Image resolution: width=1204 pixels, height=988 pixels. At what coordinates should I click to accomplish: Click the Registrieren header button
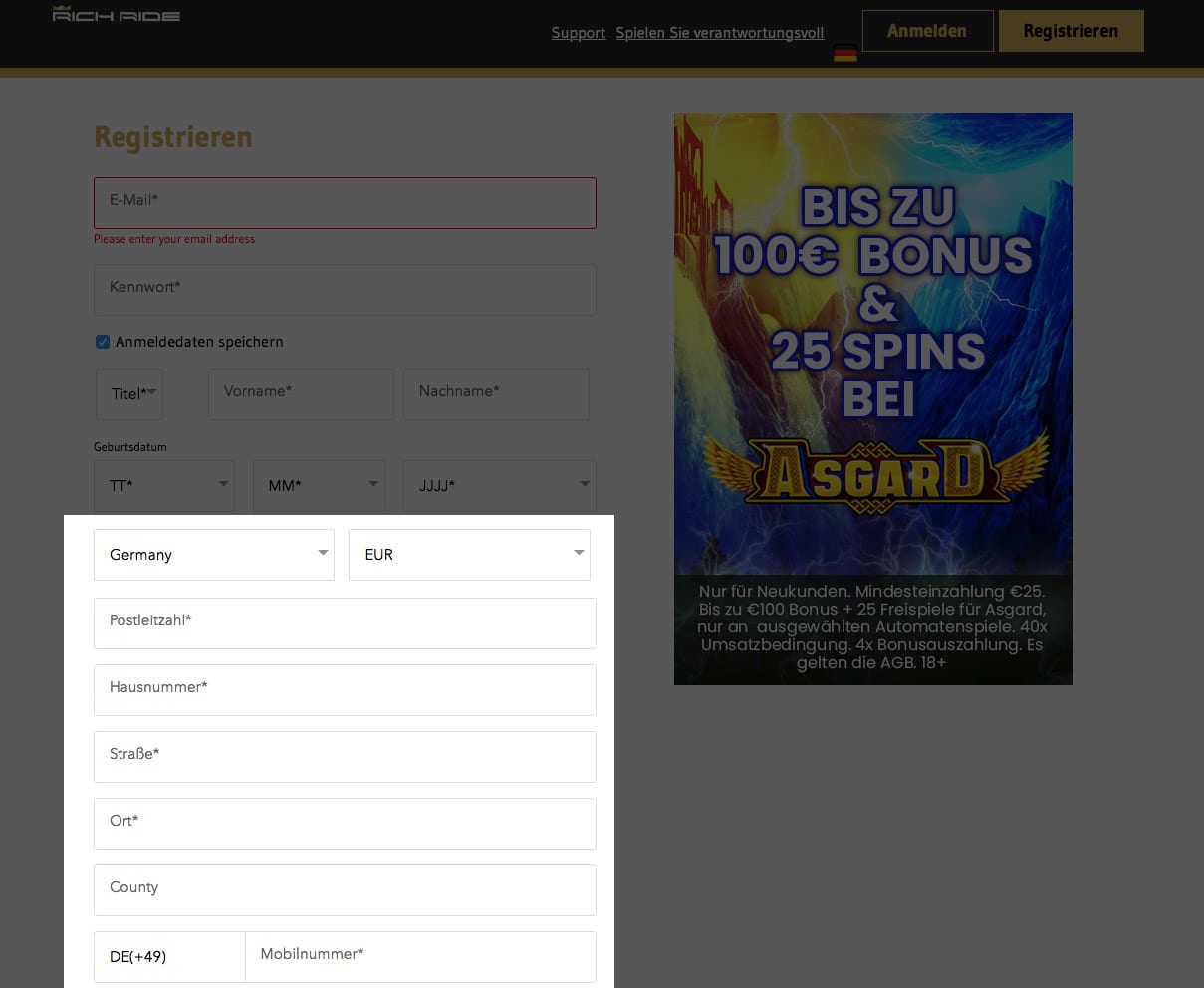(1071, 31)
